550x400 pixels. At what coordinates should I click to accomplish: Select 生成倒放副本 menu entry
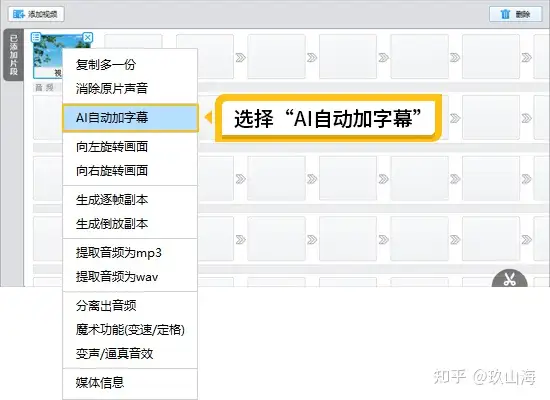130,224
